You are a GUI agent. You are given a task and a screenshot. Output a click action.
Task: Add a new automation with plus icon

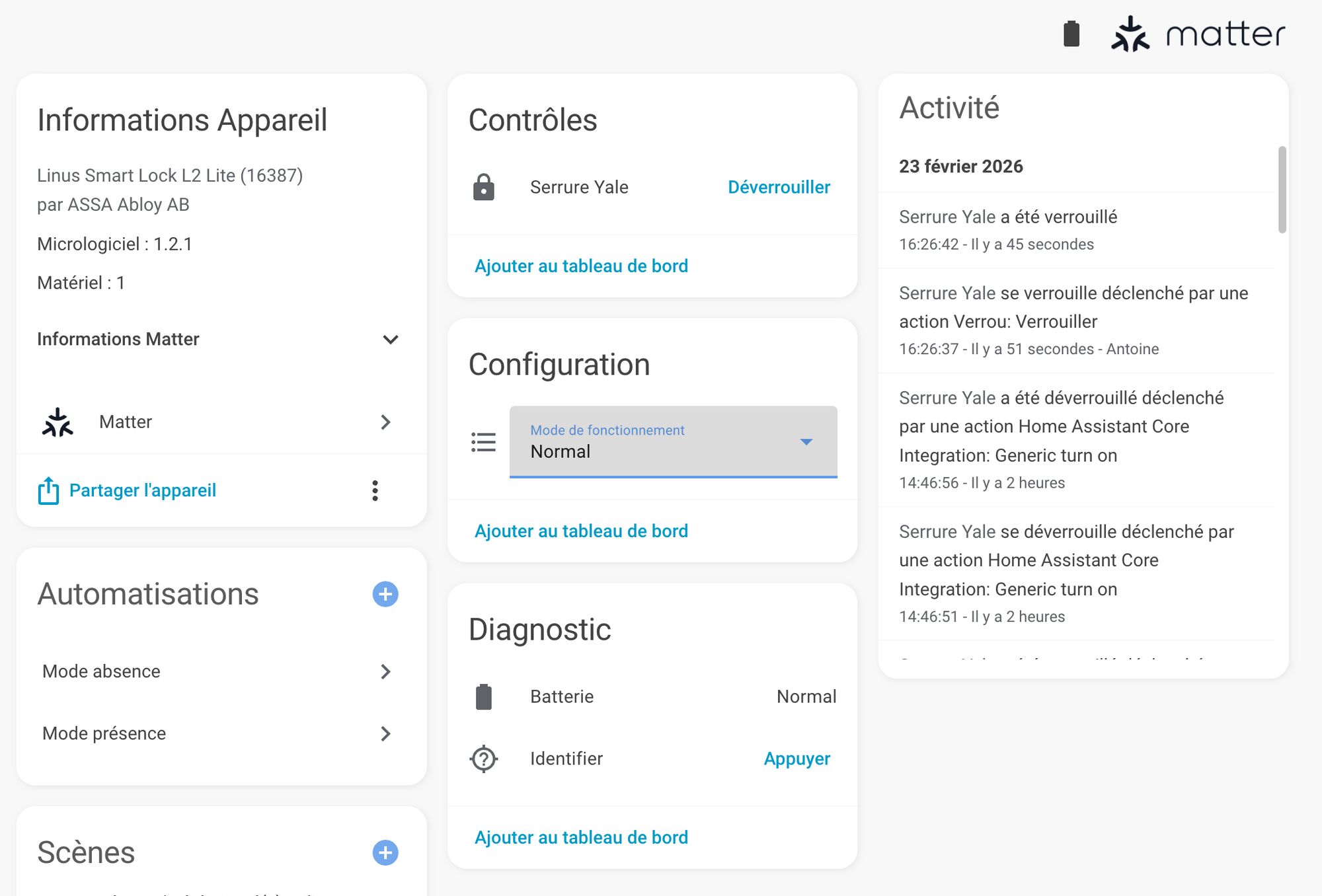385,594
